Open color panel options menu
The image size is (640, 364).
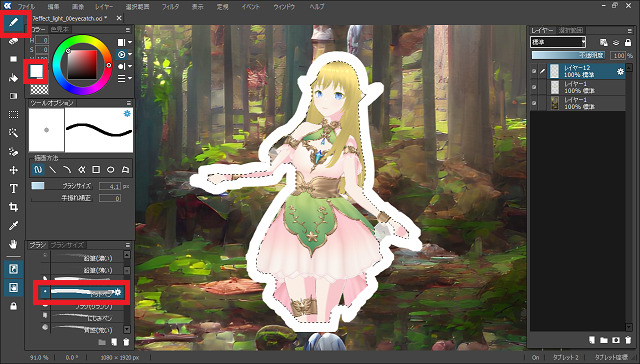coord(128,30)
